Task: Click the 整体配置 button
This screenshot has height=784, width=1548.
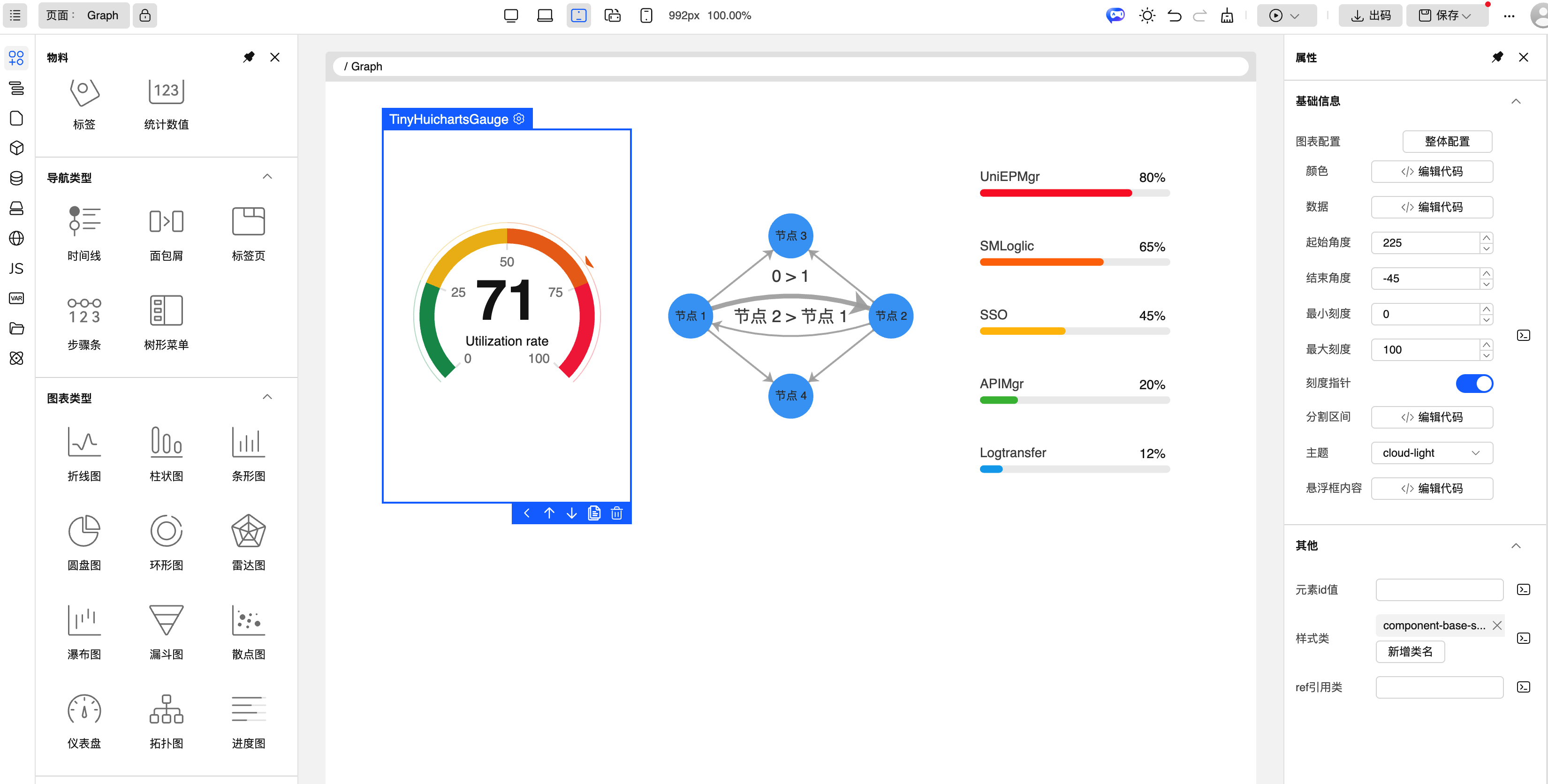Action: tap(1447, 142)
